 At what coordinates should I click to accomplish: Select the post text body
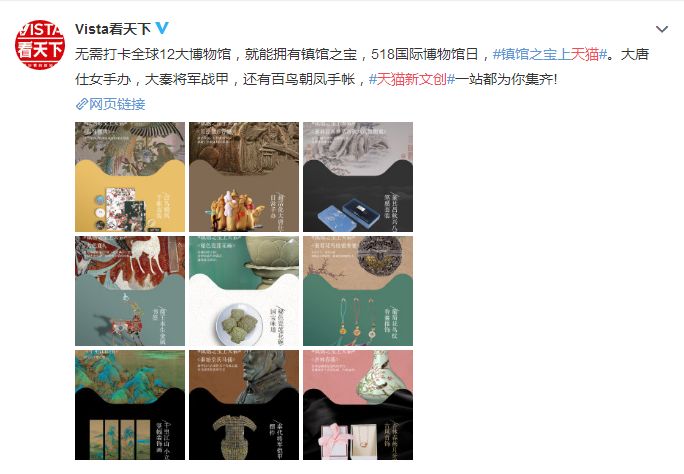(362, 67)
